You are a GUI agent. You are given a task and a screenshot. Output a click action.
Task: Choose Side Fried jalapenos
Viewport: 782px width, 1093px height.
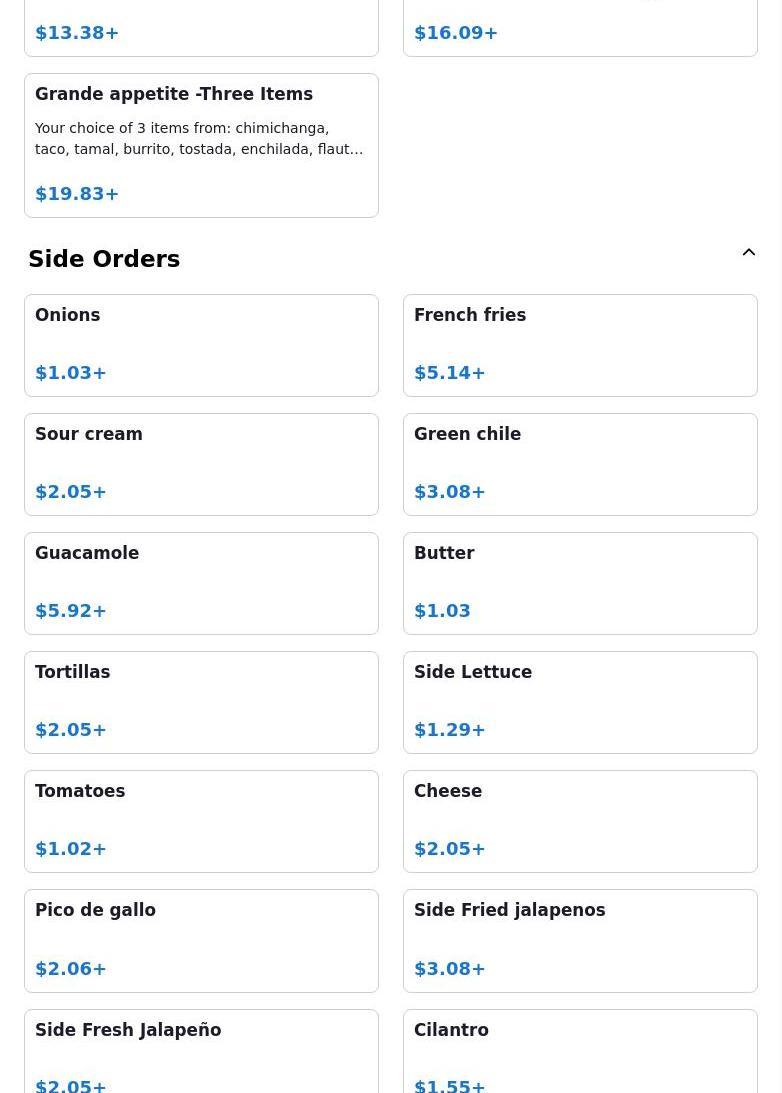pyautogui.click(x=580, y=940)
